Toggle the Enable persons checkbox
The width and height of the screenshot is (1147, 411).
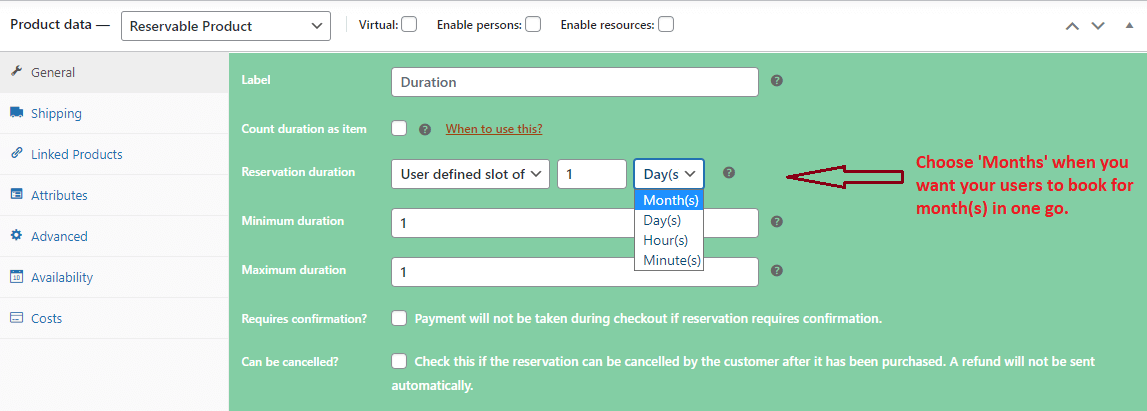coord(533,25)
